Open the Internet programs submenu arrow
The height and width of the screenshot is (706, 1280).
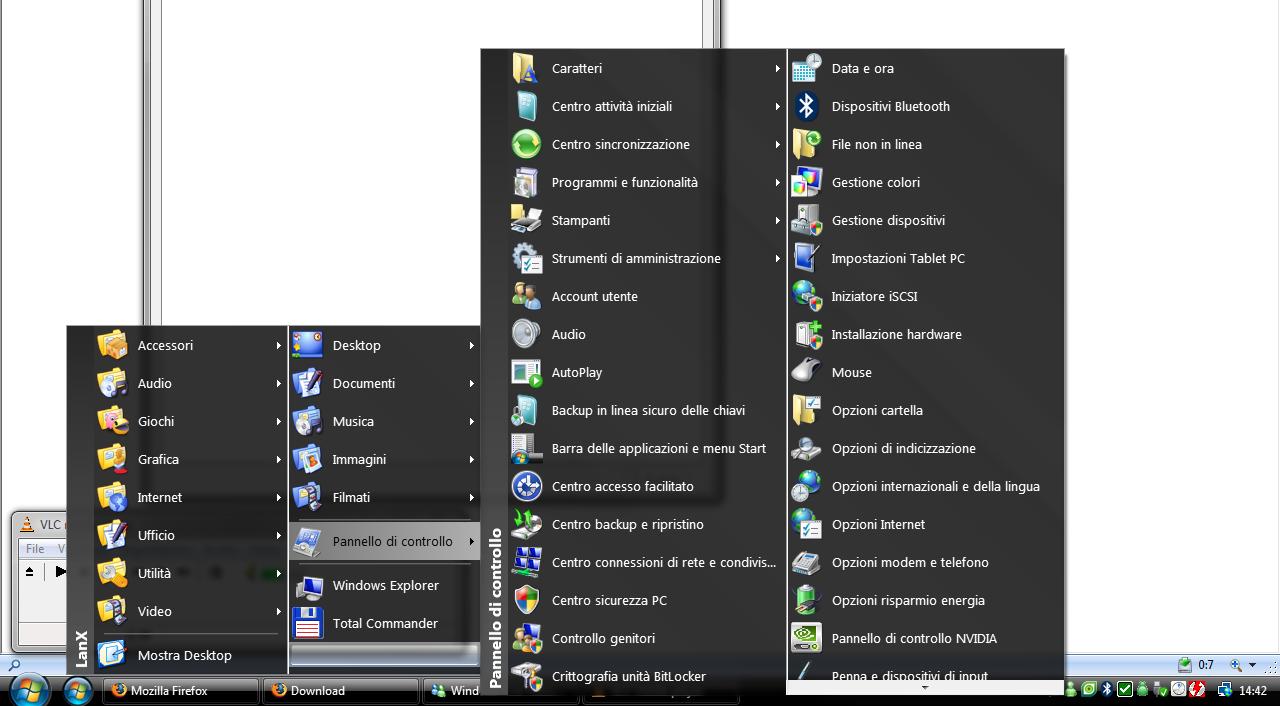pyautogui.click(x=279, y=498)
